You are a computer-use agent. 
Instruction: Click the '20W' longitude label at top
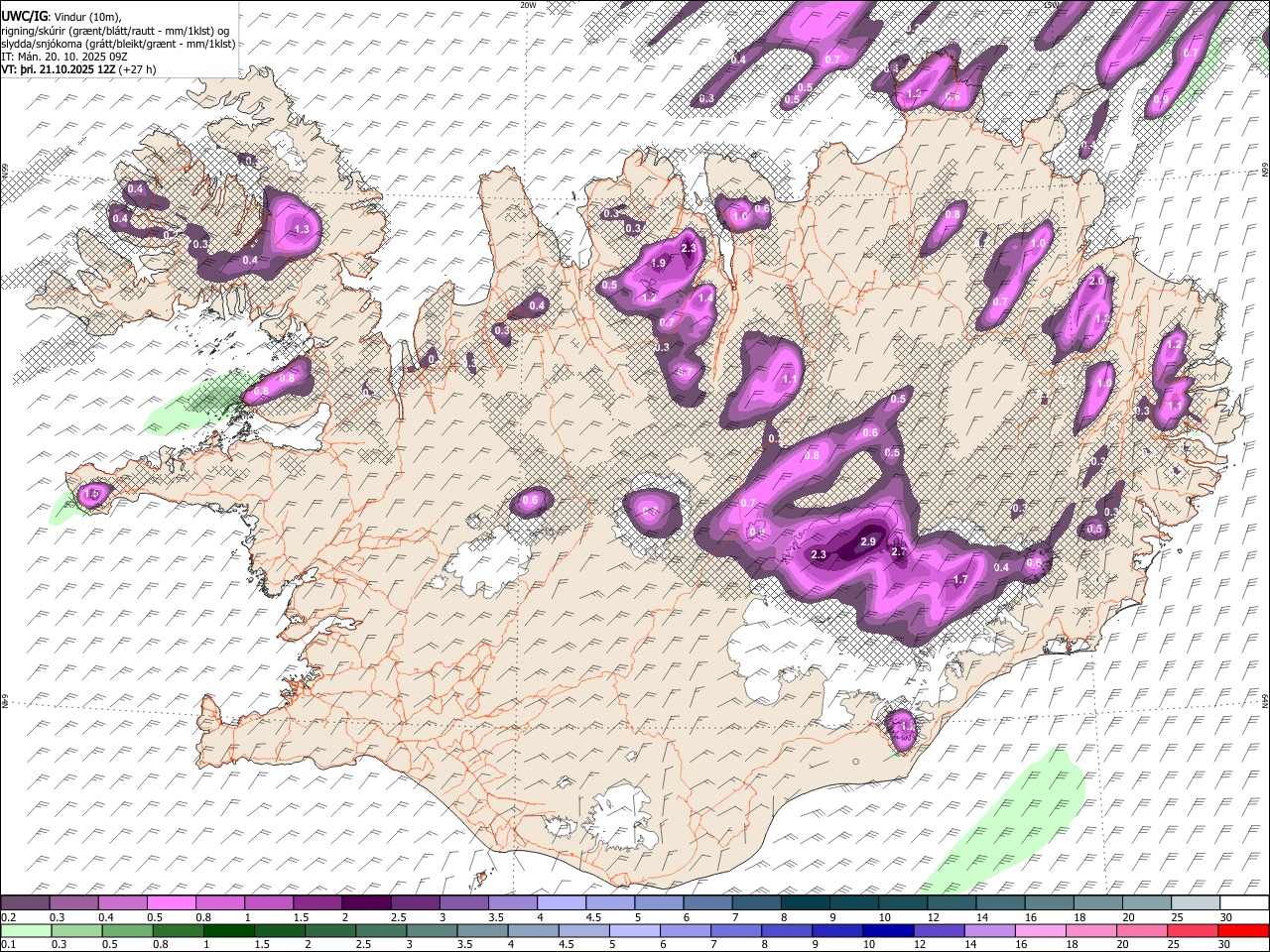528,5
